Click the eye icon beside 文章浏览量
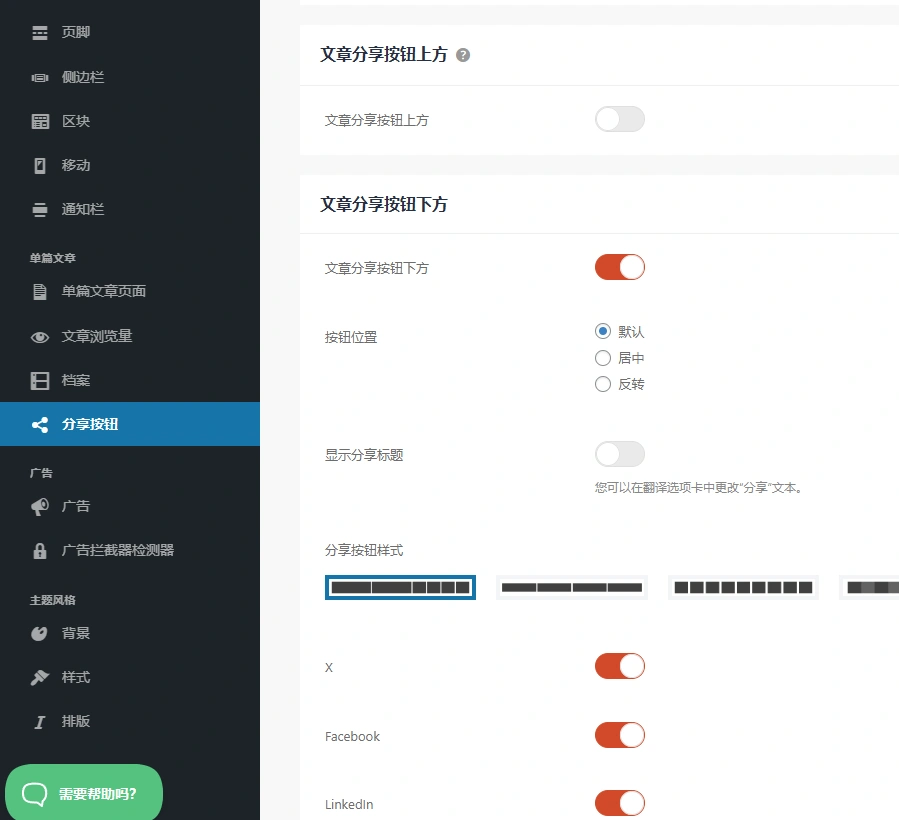 pyautogui.click(x=39, y=337)
